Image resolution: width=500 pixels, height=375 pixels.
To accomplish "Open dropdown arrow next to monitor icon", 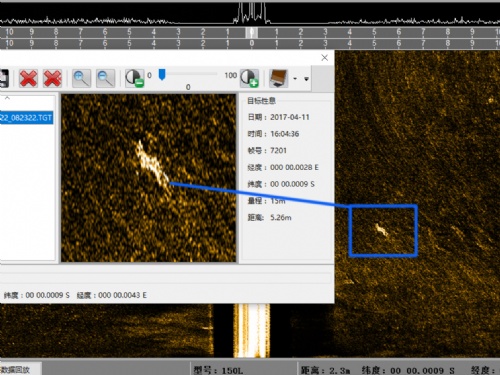I will pyautogui.click(x=295, y=79).
